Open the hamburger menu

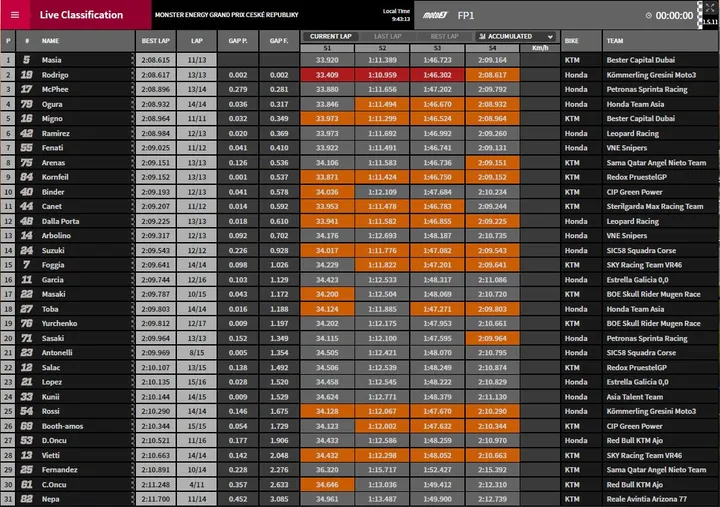[x=15, y=15]
